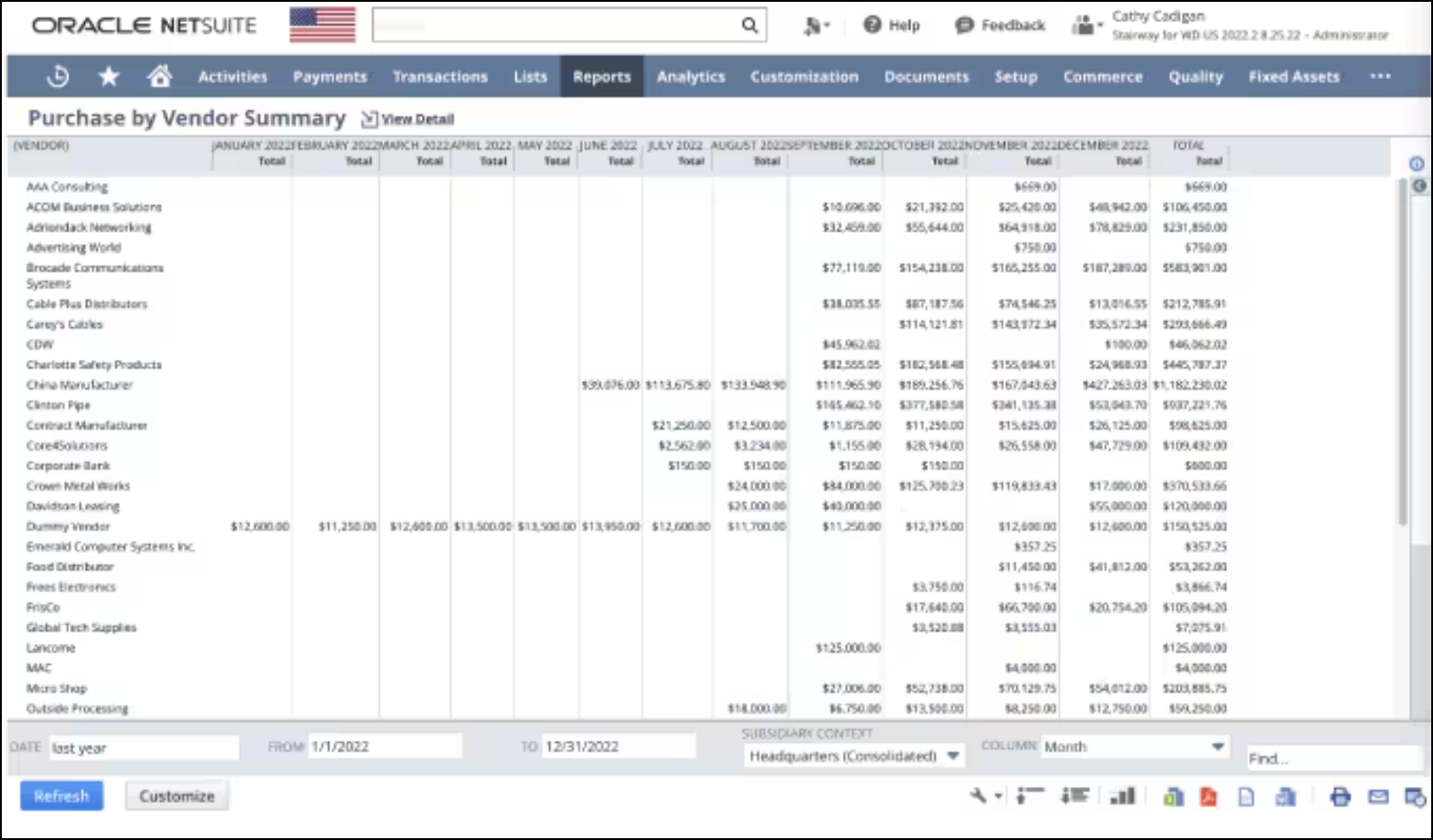
Task: Export report to PDF icon
Action: (1208, 797)
